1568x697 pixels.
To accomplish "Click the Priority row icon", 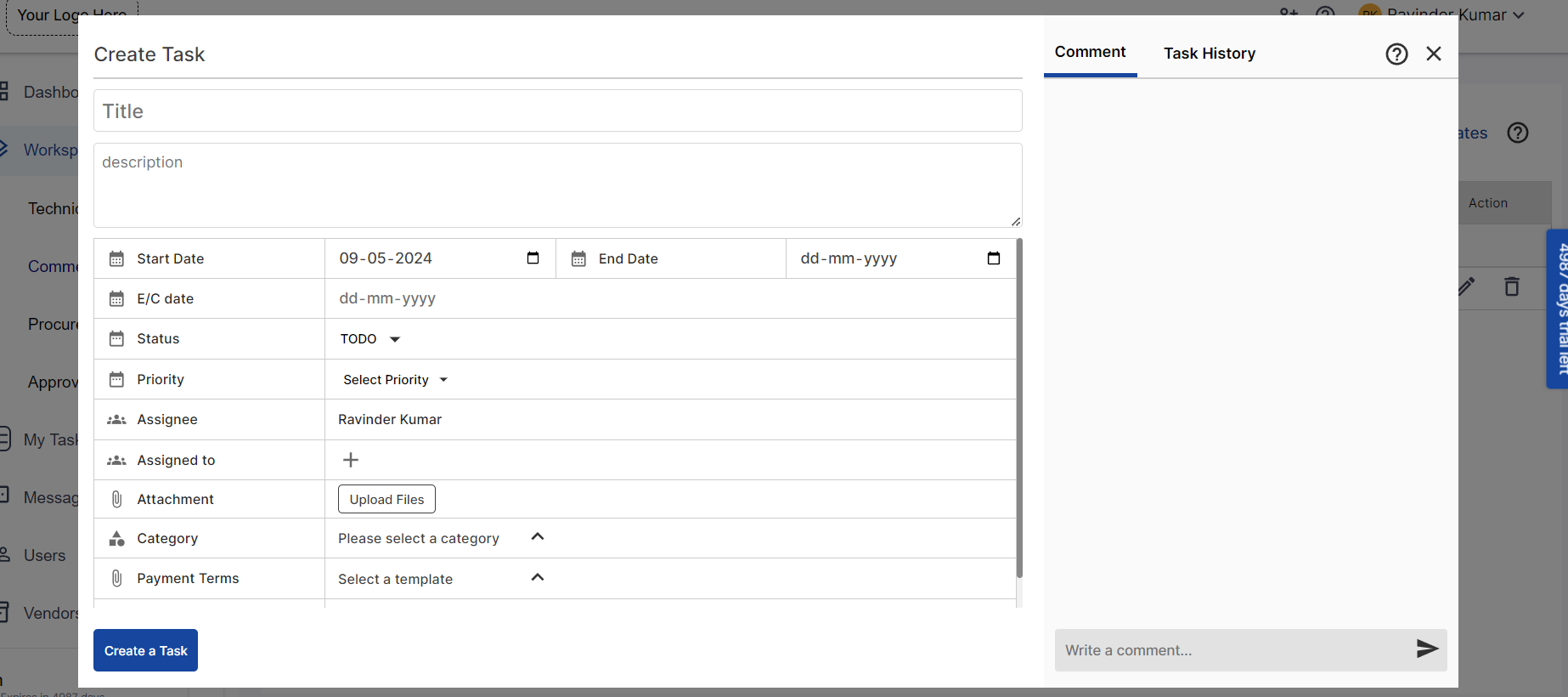I will coord(117,379).
